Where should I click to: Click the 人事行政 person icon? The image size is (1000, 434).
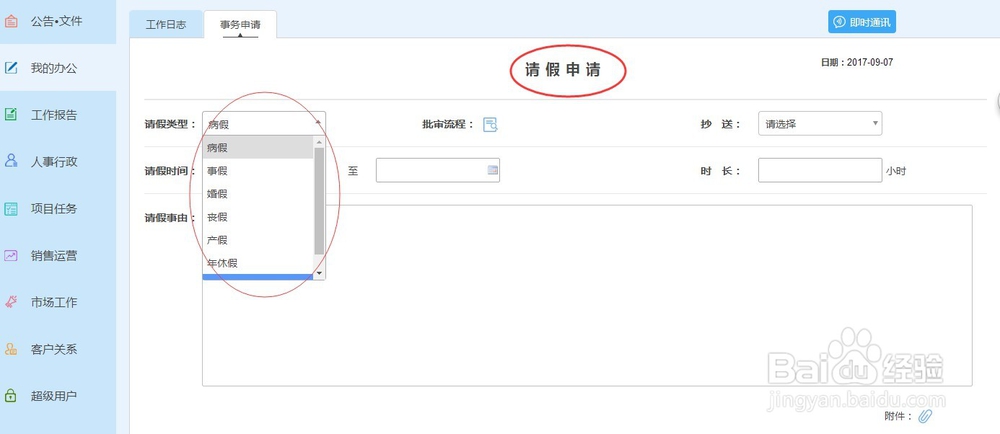pos(11,161)
